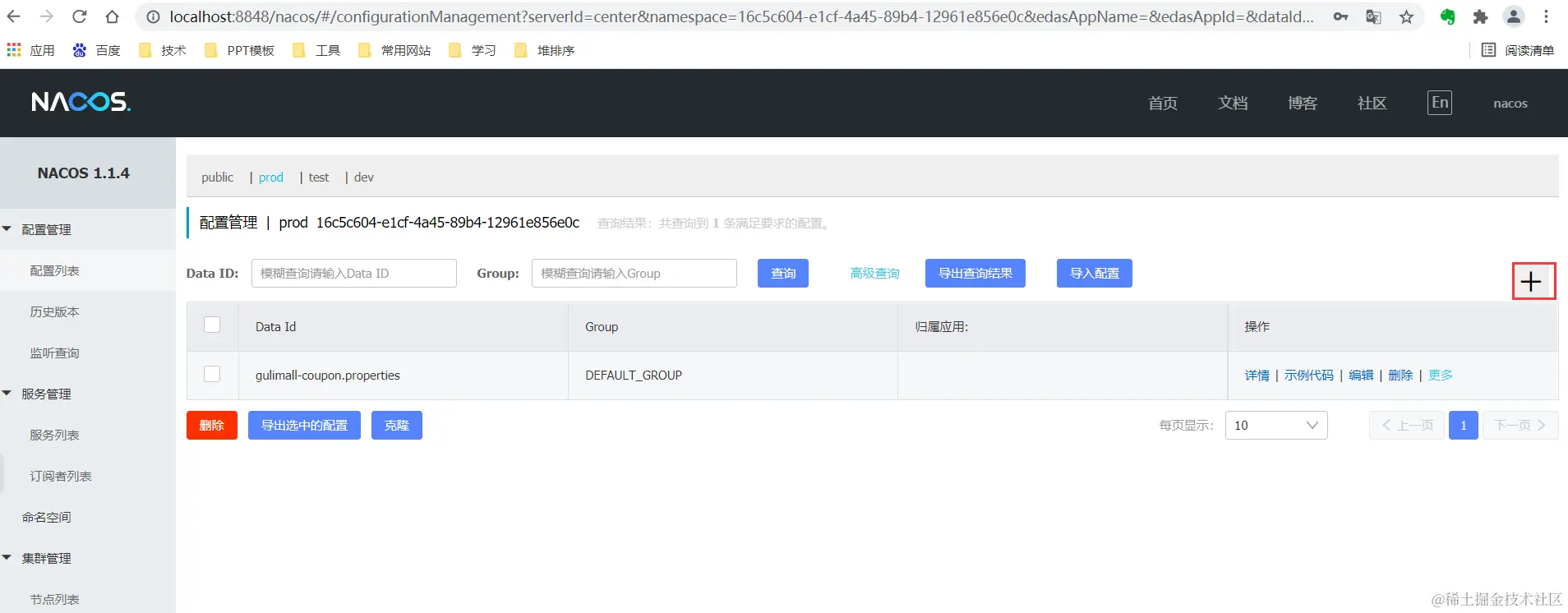The image size is (1568, 613).
Task: Open 首页 in the top navigation
Action: tap(1163, 103)
